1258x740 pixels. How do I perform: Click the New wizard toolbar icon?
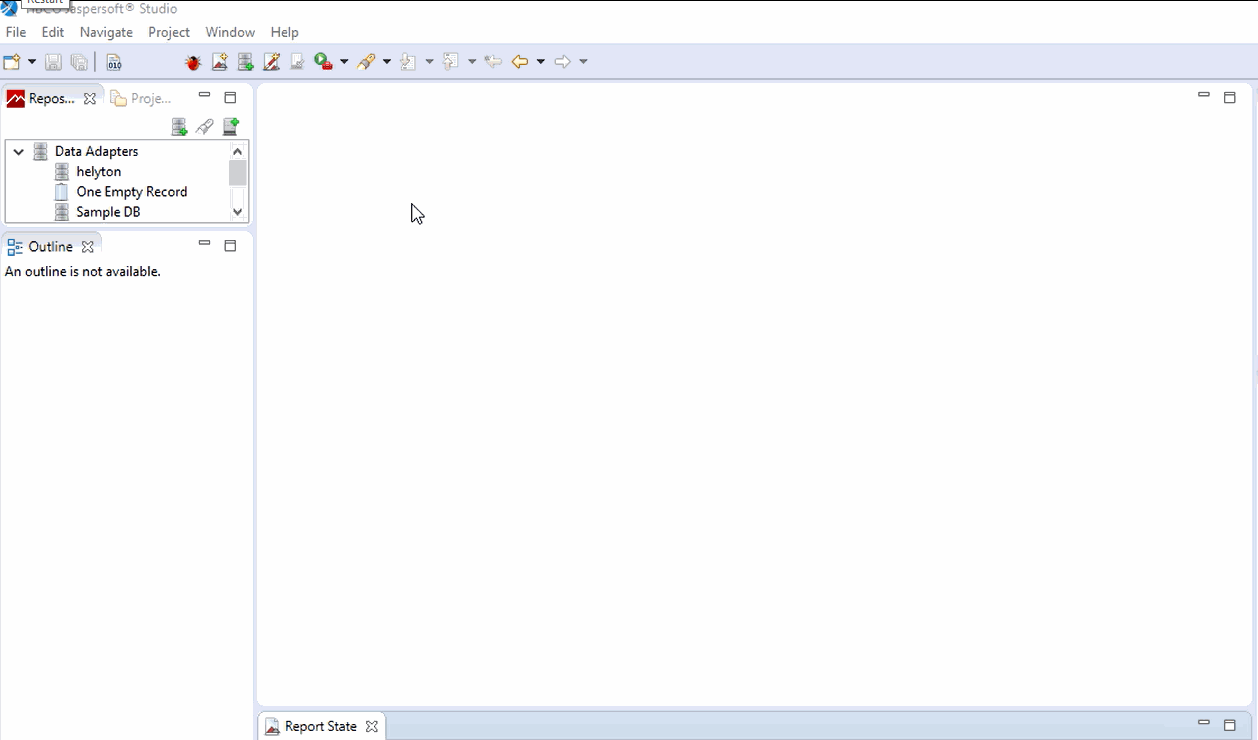pyautogui.click(x=13, y=62)
